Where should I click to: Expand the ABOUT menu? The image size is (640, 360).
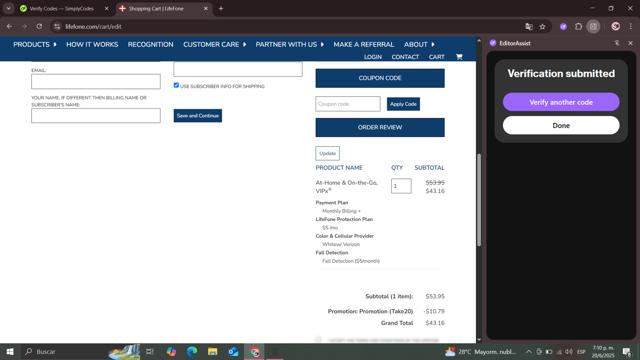point(419,44)
